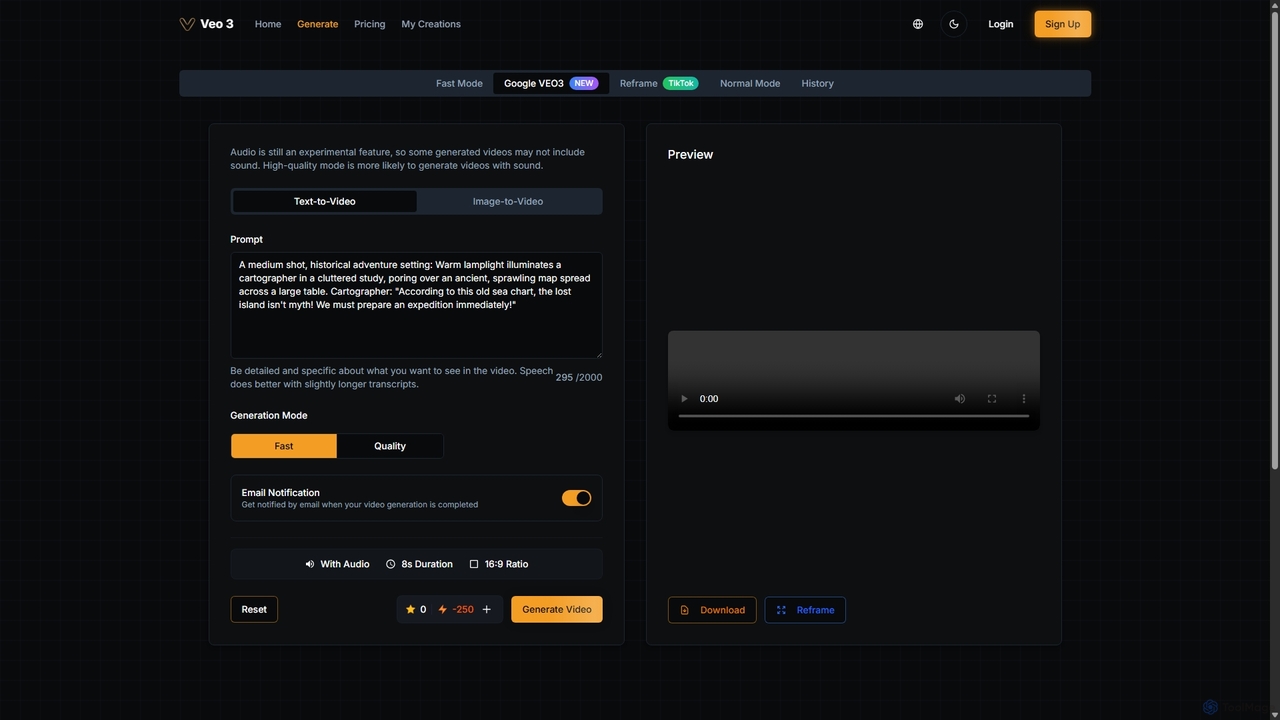The height and width of the screenshot is (720, 1280).
Task: Click the star credits icon
Action: 410,609
